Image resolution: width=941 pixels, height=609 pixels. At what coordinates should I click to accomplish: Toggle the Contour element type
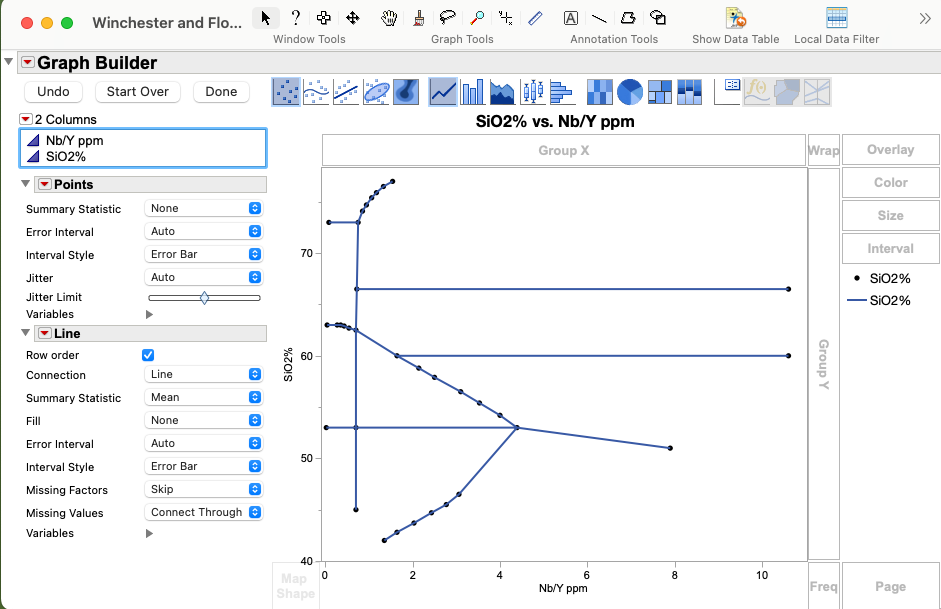pyautogui.click(x=406, y=92)
